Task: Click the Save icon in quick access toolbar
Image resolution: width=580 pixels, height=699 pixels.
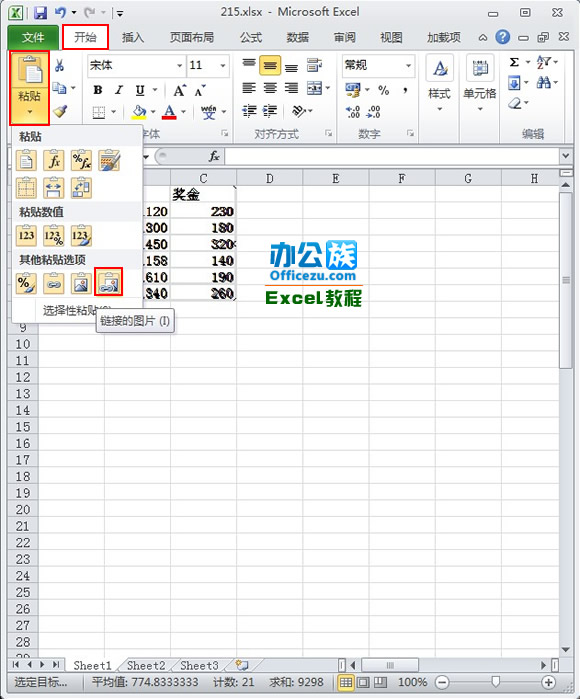Action: point(41,13)
